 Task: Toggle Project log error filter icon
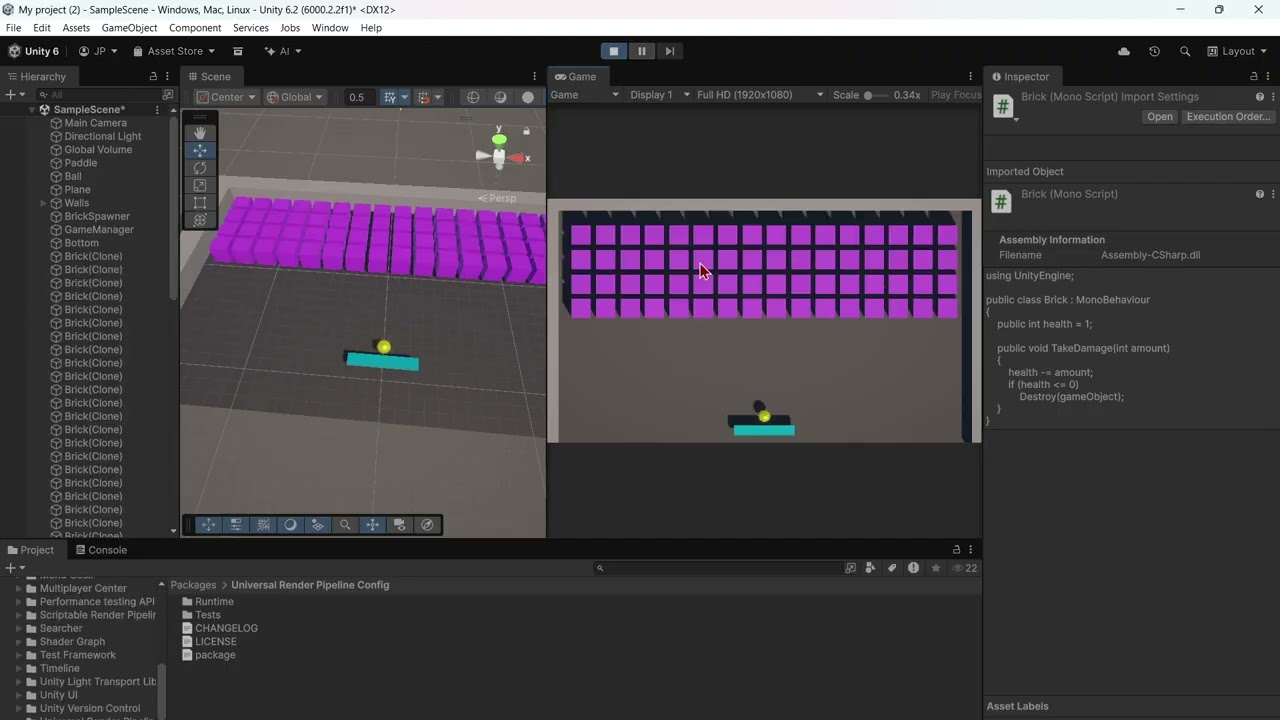(913, 568)
